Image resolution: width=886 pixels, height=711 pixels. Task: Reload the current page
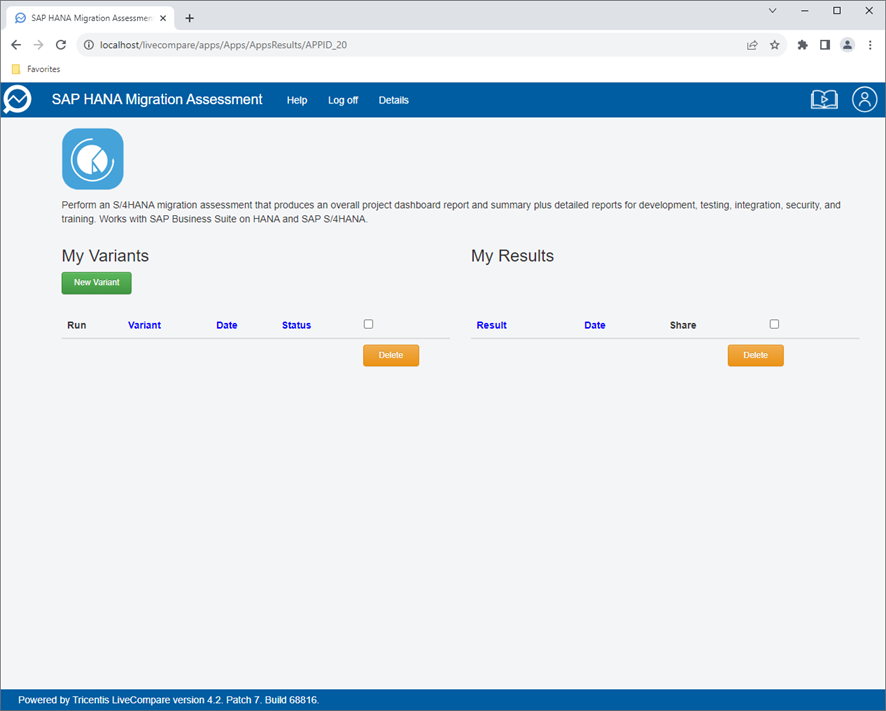pos(61,45)
